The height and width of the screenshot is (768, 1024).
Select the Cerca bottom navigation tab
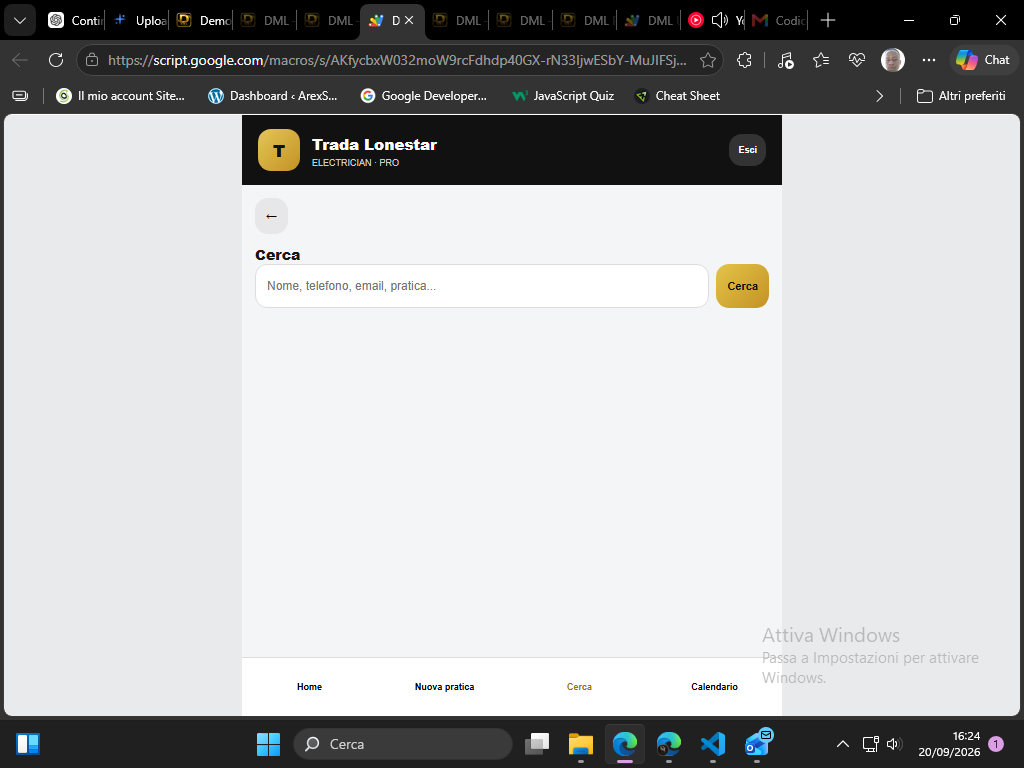(579, 686)
